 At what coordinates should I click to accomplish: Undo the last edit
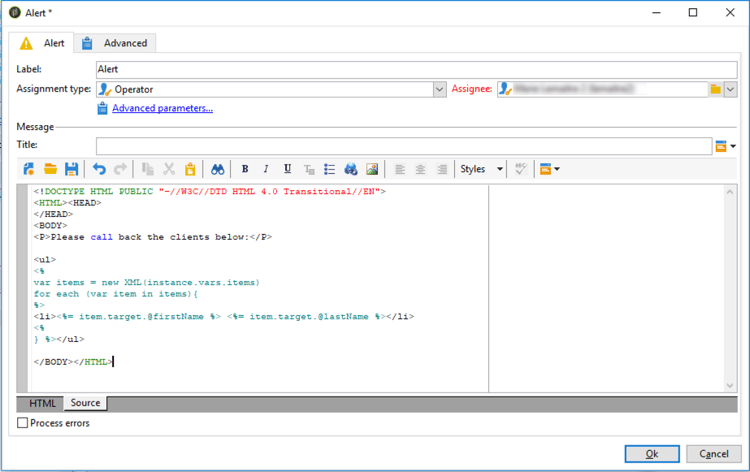(x=99, y=169)
